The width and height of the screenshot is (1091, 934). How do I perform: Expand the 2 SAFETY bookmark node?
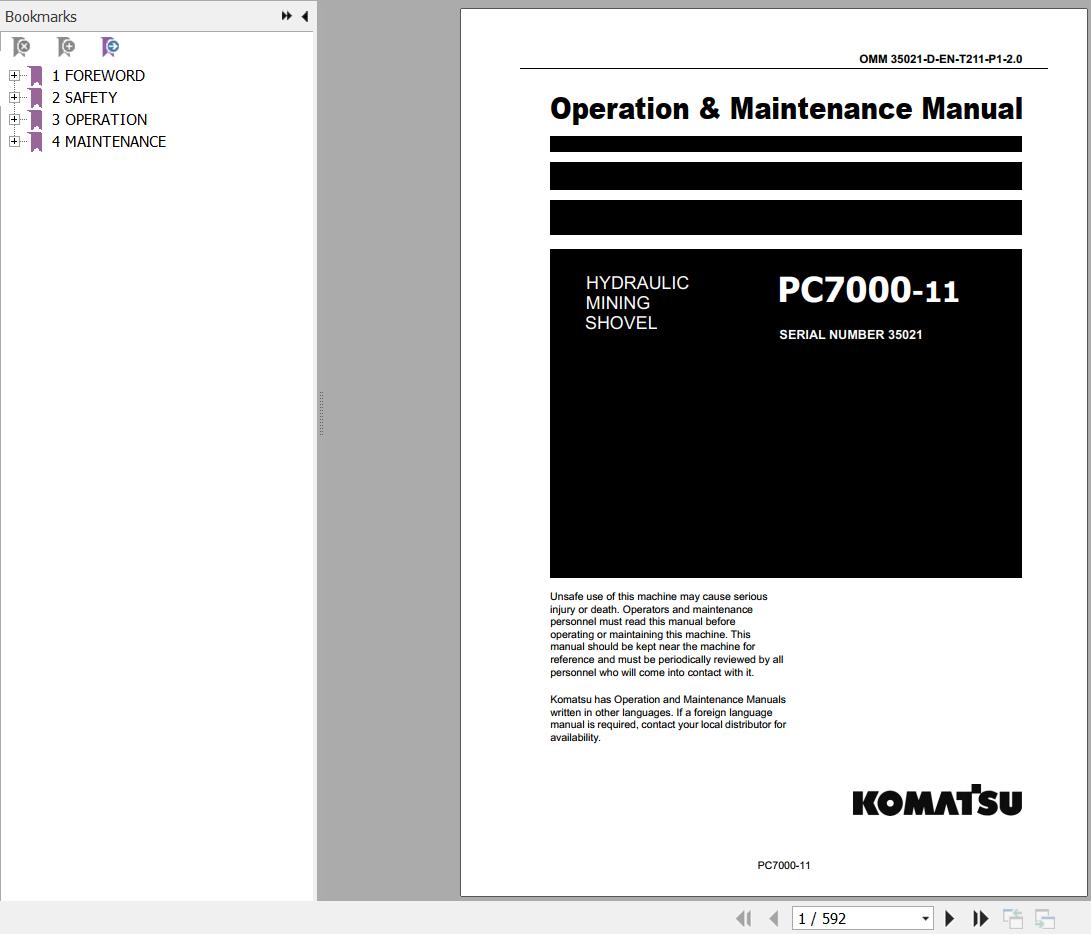tap(14, 97)
